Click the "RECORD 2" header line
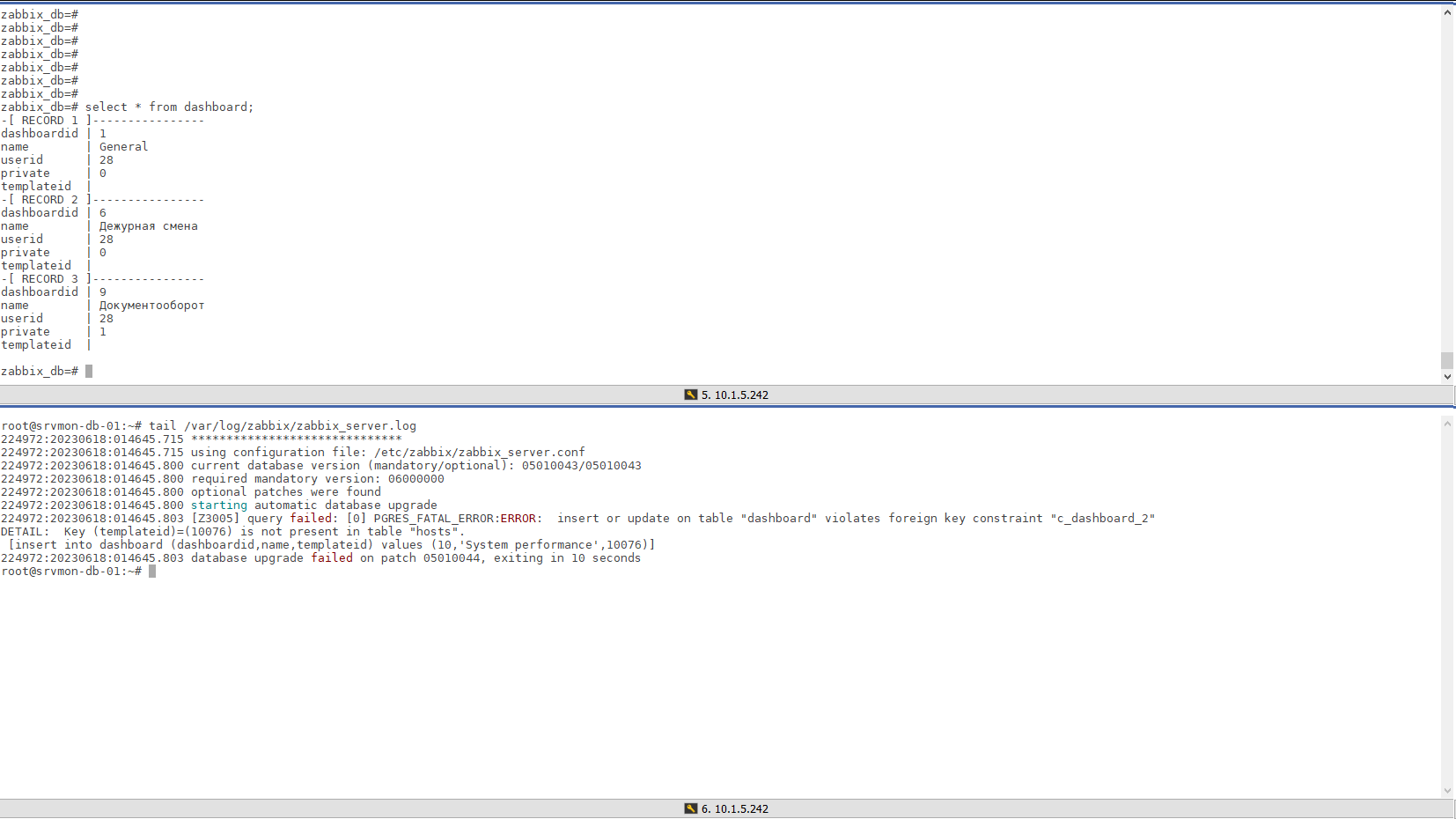Image resolution: width=1456 pixels, height=819 pixels. (x=102, y=200)
